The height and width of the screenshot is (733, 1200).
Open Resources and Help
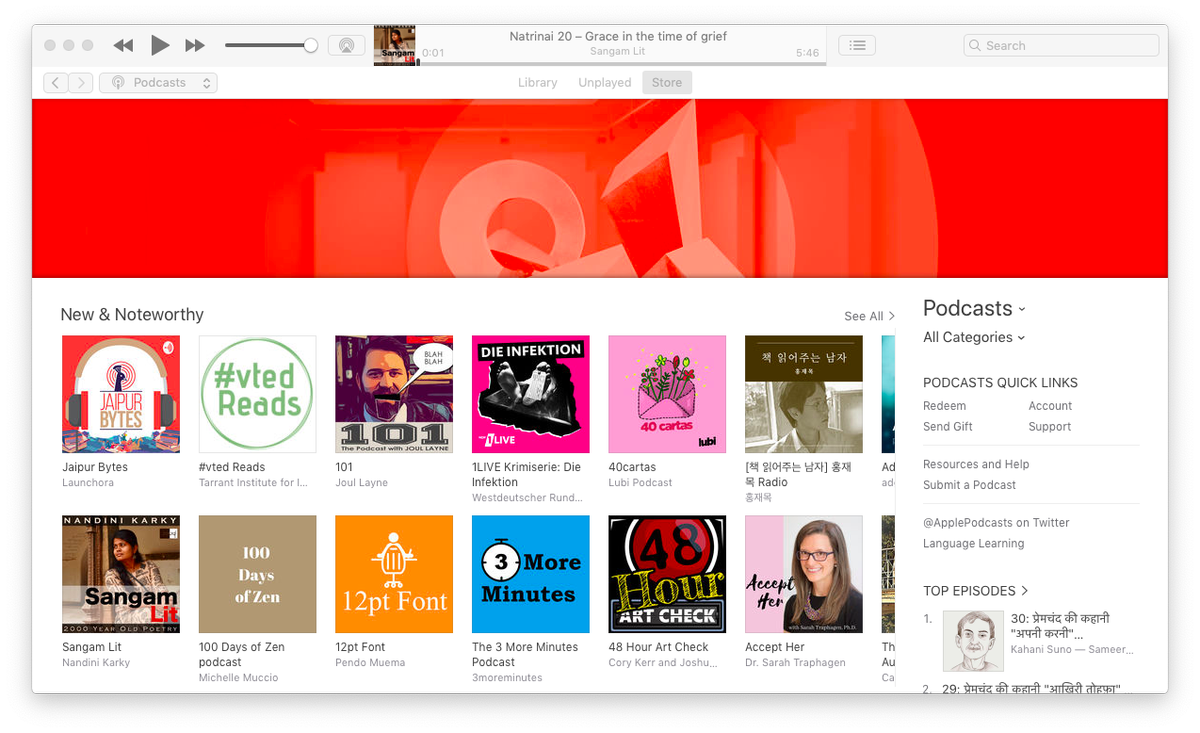976,464
